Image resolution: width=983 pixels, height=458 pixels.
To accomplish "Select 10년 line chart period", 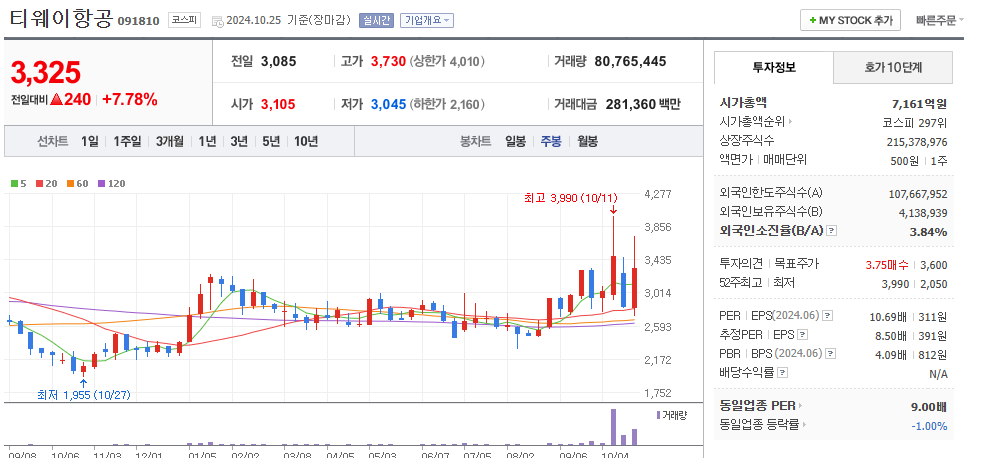I will coord(306,142).
